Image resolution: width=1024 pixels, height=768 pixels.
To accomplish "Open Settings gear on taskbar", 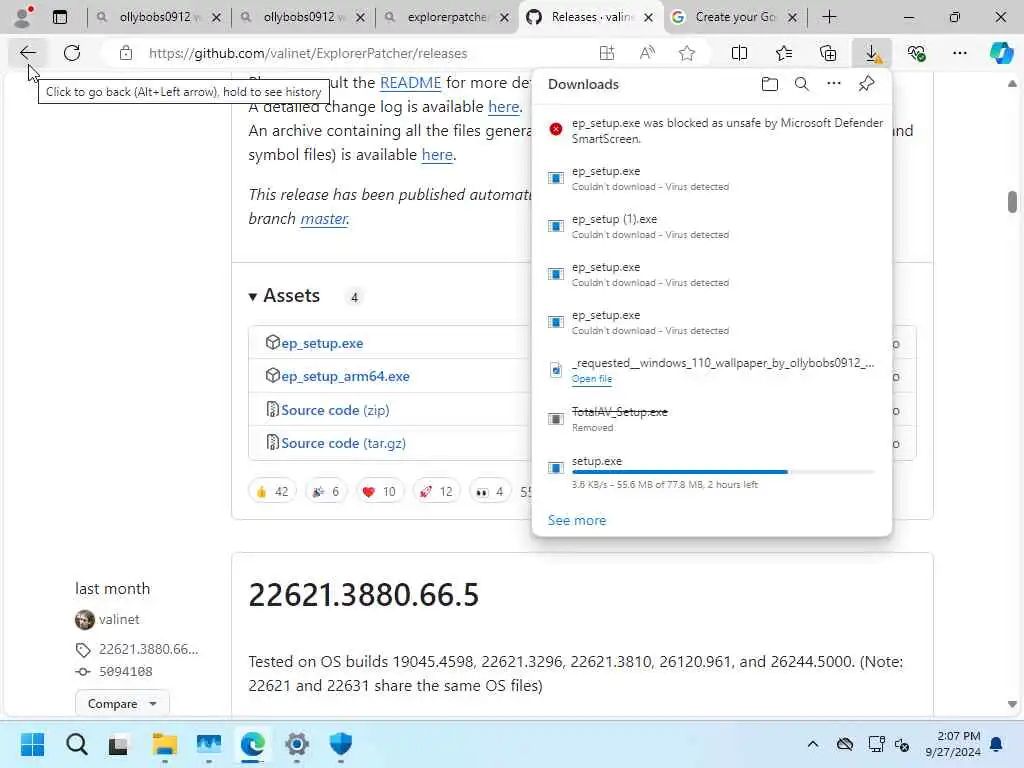I will coord(297,744).
